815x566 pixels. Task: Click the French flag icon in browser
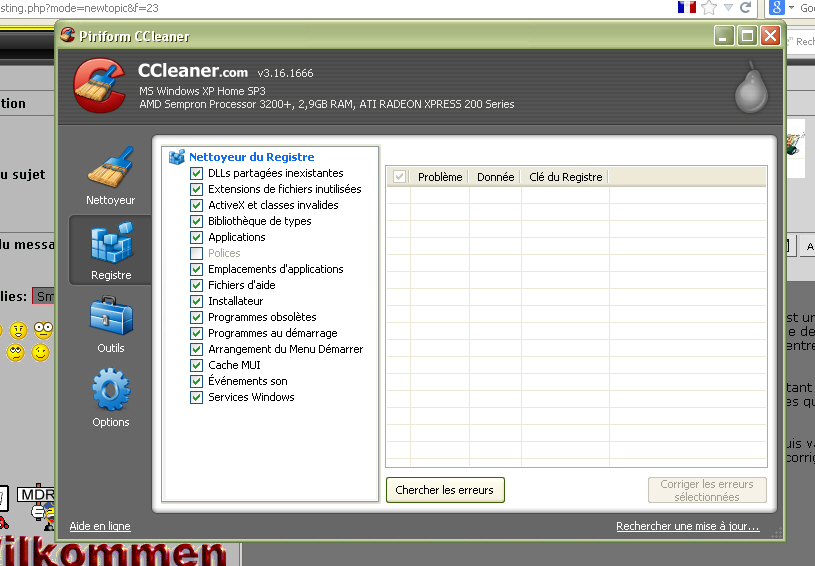point(687,7)
